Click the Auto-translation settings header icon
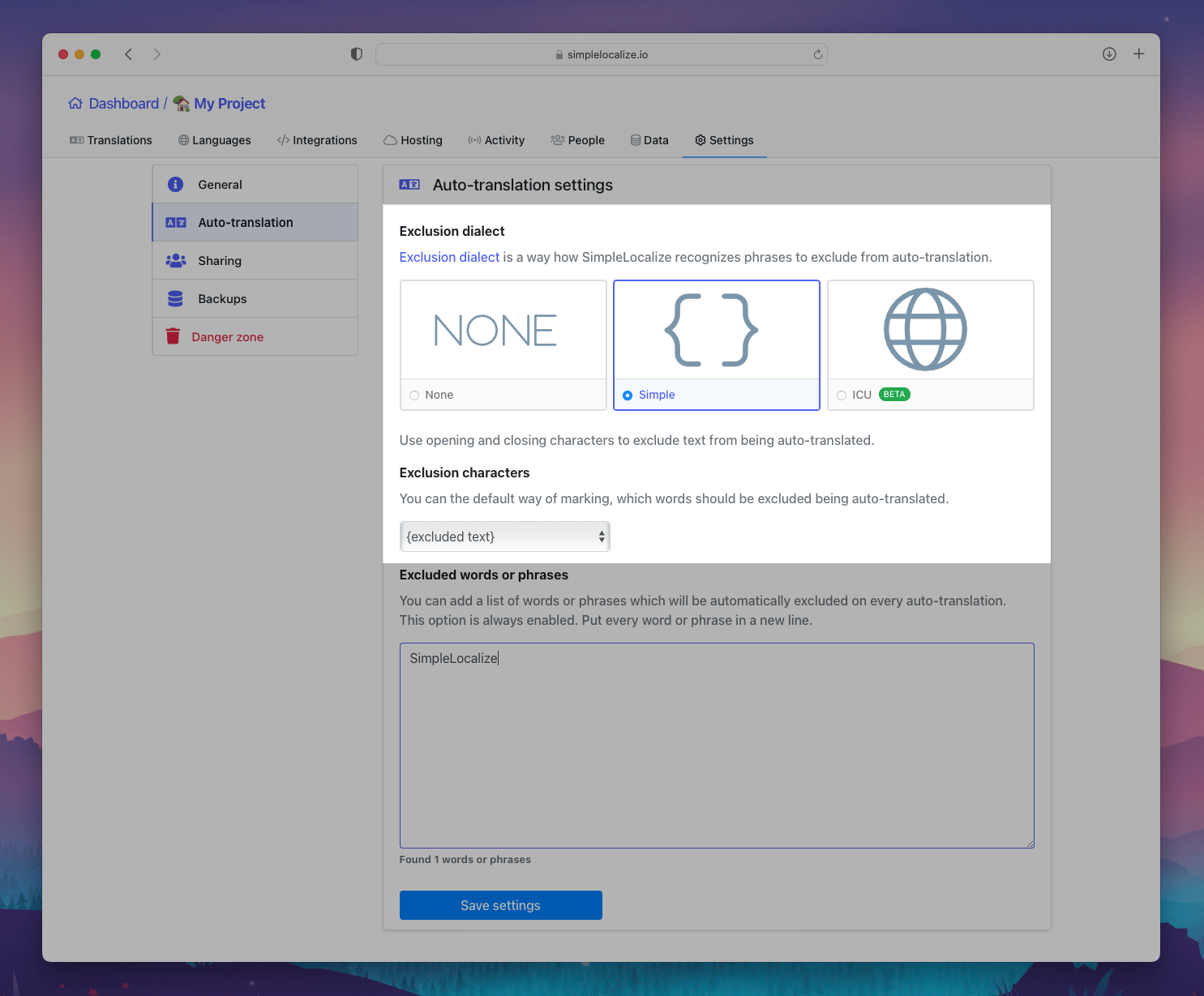The height and width of the screenshot is (996, 1204). coord(409,185)
